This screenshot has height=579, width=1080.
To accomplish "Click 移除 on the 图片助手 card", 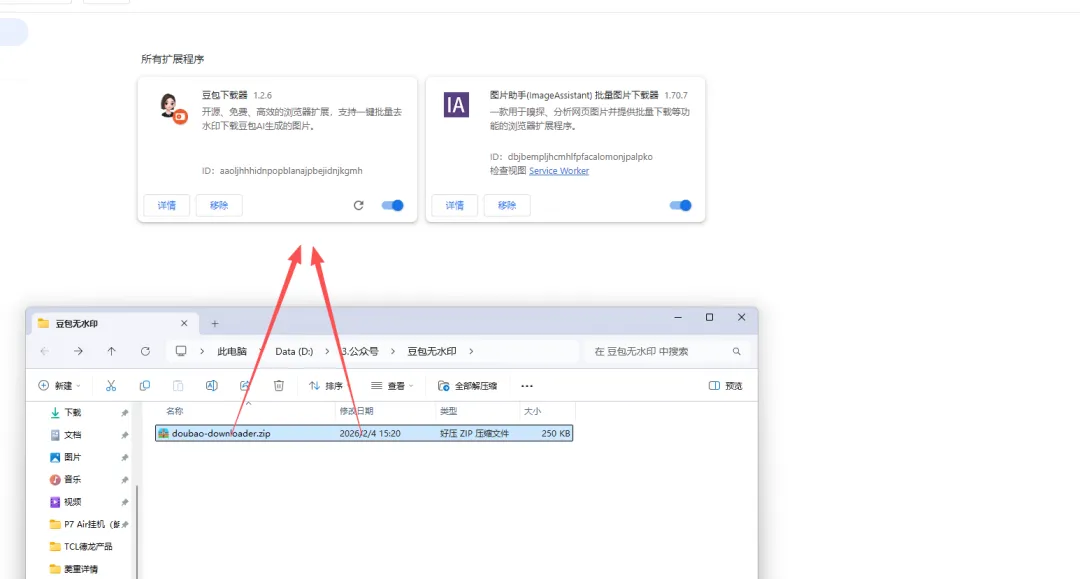I will pos(507,205).
